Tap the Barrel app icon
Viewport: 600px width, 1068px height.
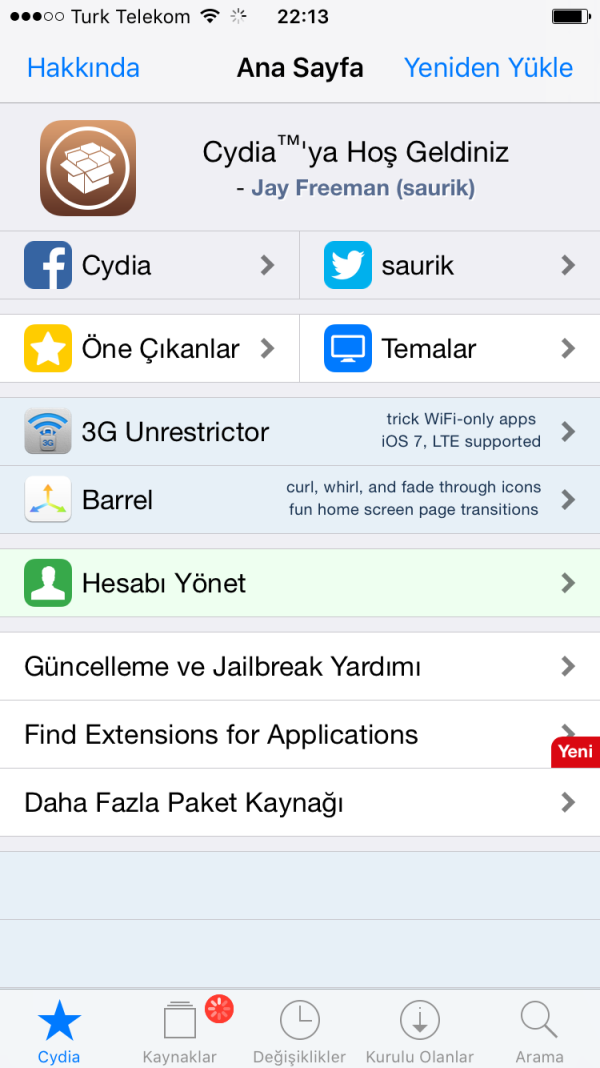click(x=48, y=499)
